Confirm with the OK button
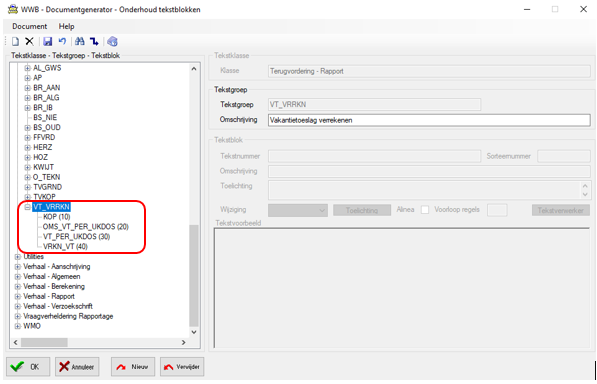Viewport: 597px width, 384px height. click(x=28, y=366)
